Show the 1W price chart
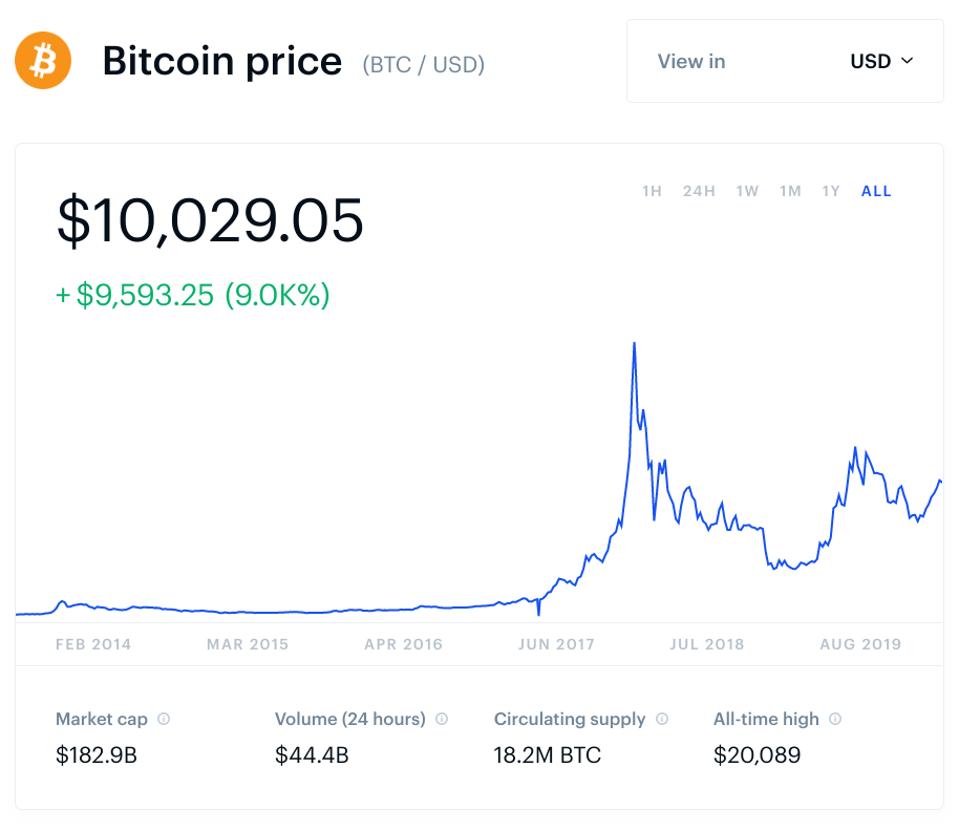This screenshot has width=959, height=831. tap(747, 191)
